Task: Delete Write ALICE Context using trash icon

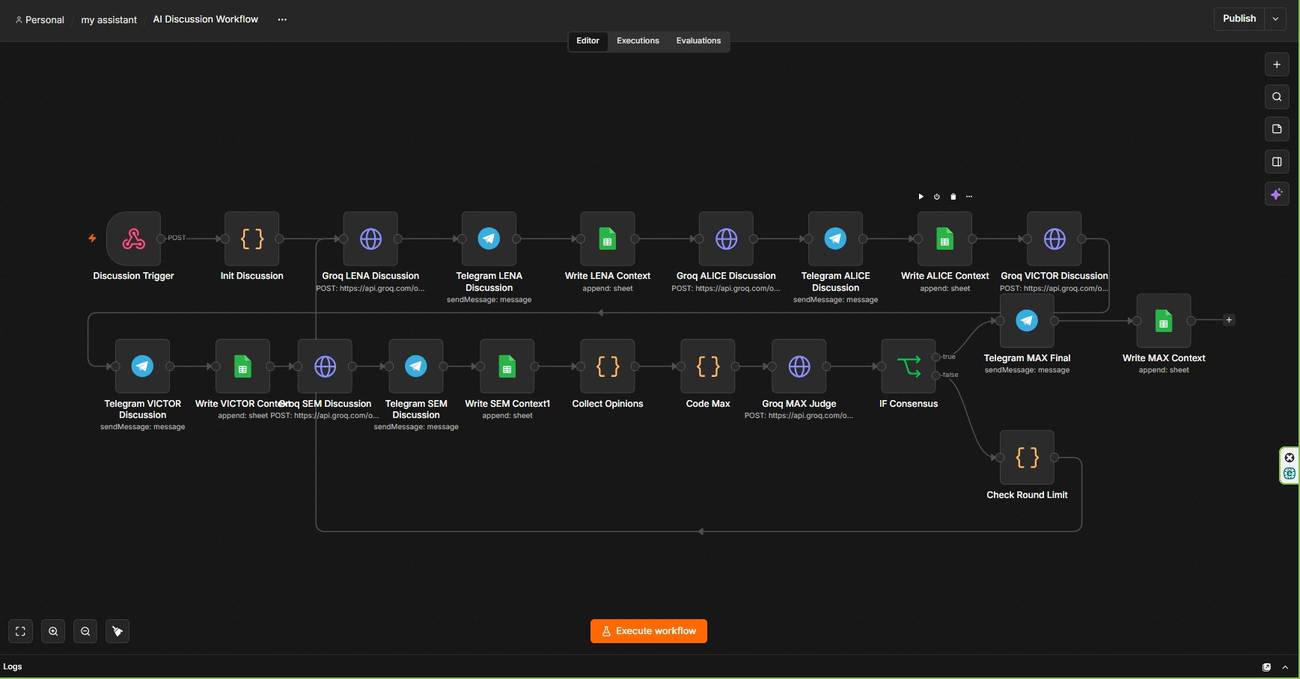Action: point(953,197)
